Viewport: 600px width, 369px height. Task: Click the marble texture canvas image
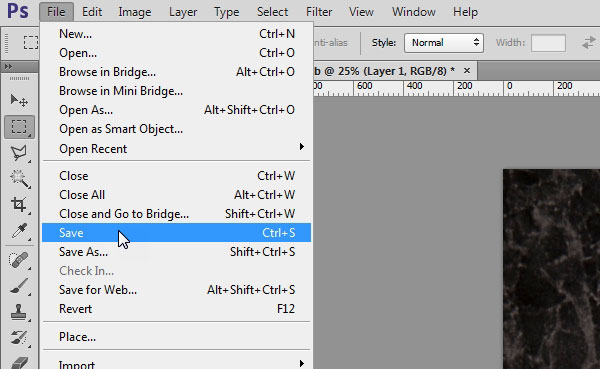click(x=551, y=269)
